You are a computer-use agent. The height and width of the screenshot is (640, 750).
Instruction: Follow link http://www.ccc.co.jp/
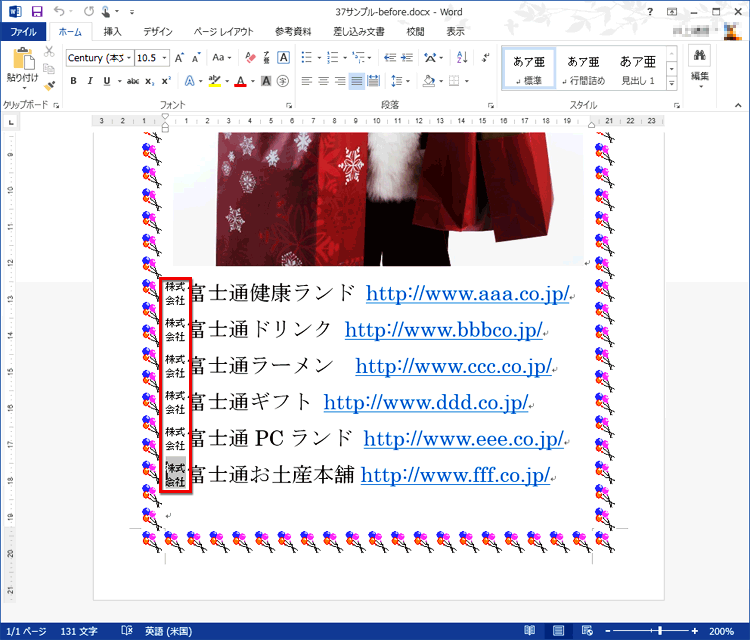tap(453, 366)
